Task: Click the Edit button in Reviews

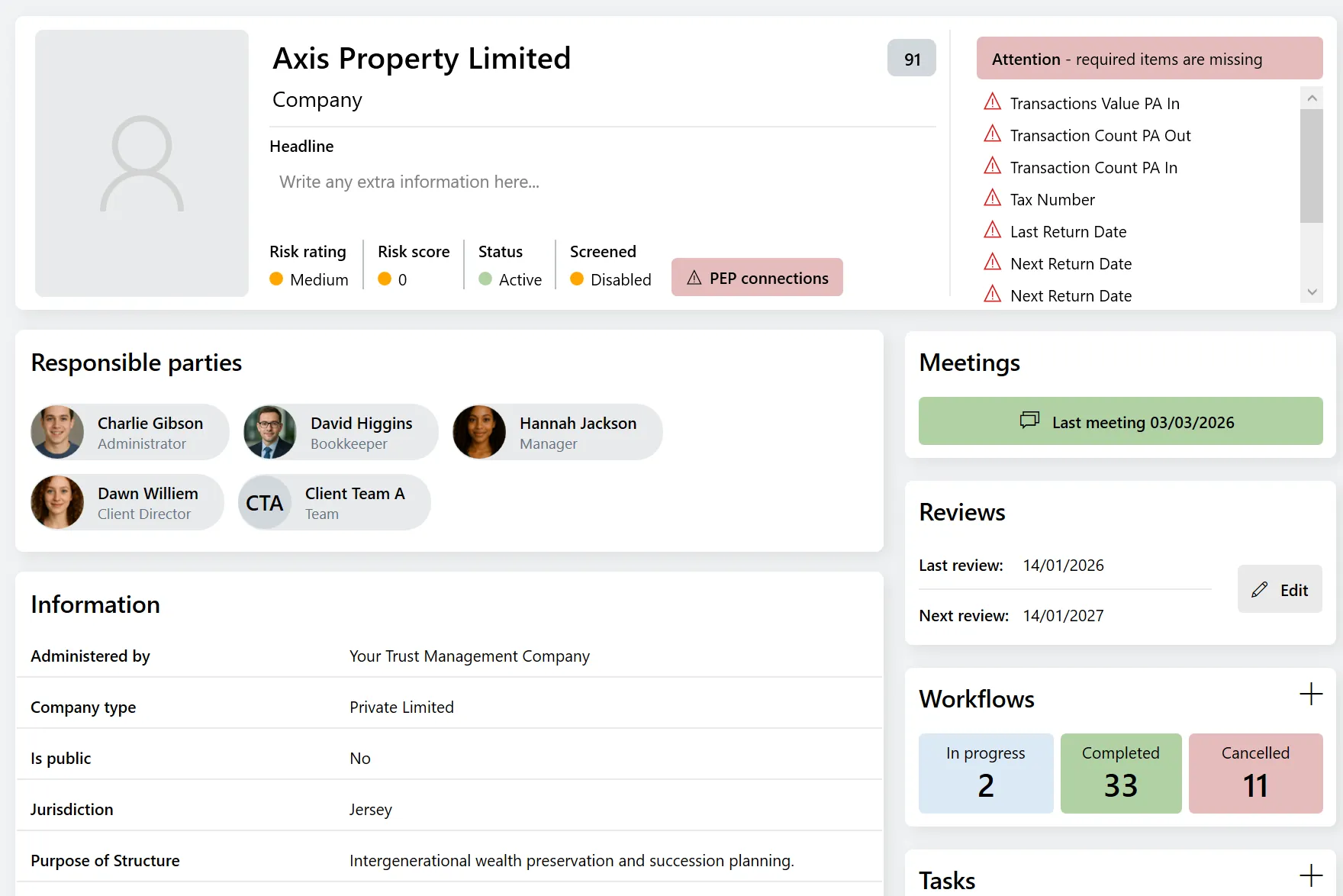Action: [x=1280, y=589]
